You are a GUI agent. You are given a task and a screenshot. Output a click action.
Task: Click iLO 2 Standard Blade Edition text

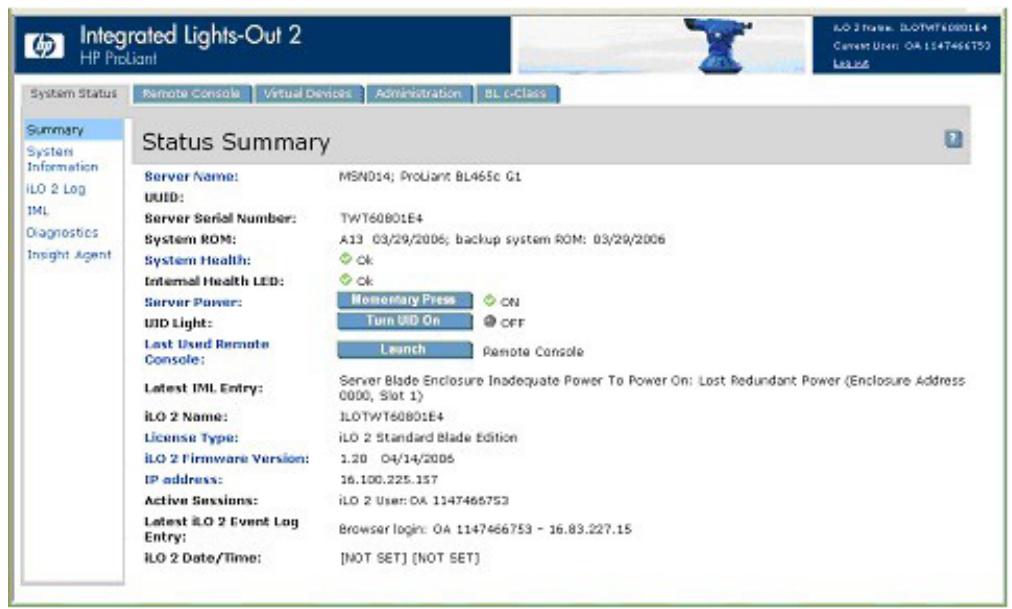[x=428, y=437]
